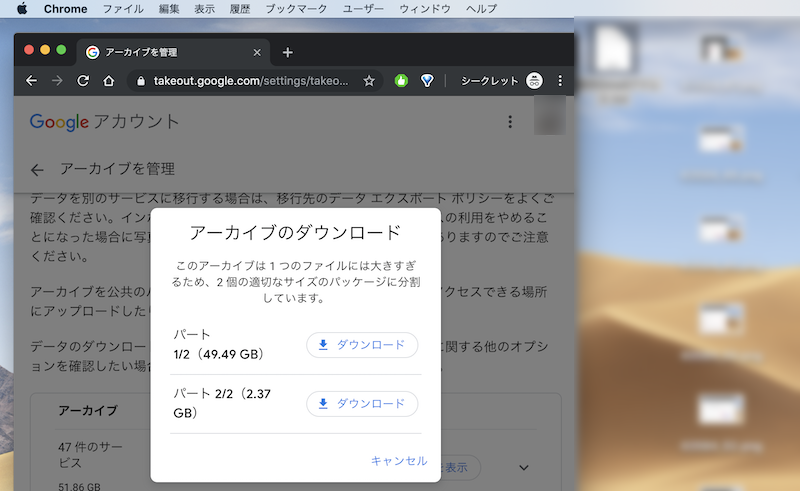Close the アーカイブを管理 tab
The image size is (800, 491).
click(258, 52)
